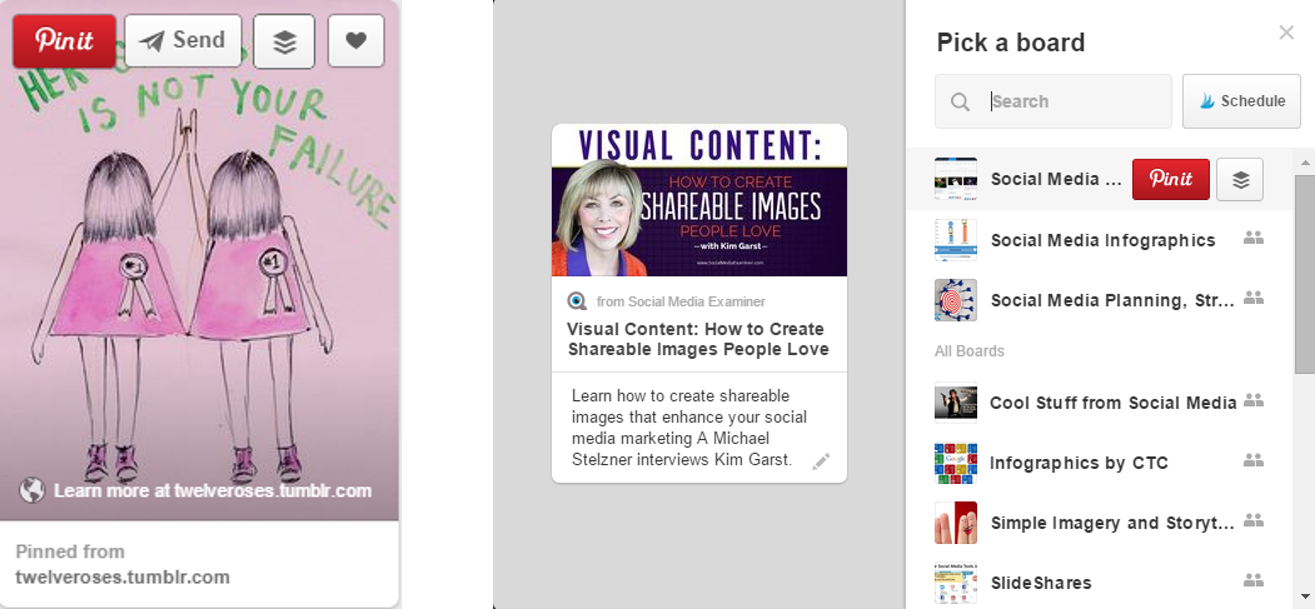
Task: Click the Buffer layers icon above pin image
Action: click(x=284, y=41)
